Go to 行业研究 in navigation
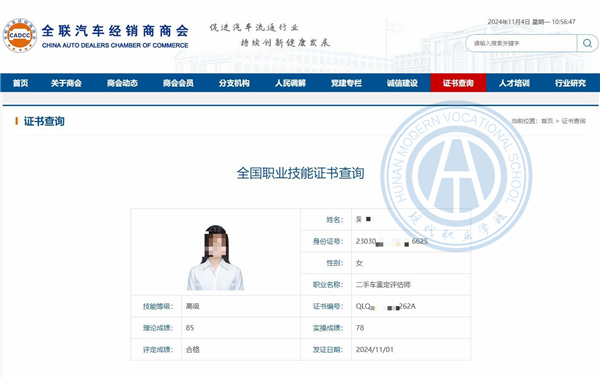 [x=571, y=83]
